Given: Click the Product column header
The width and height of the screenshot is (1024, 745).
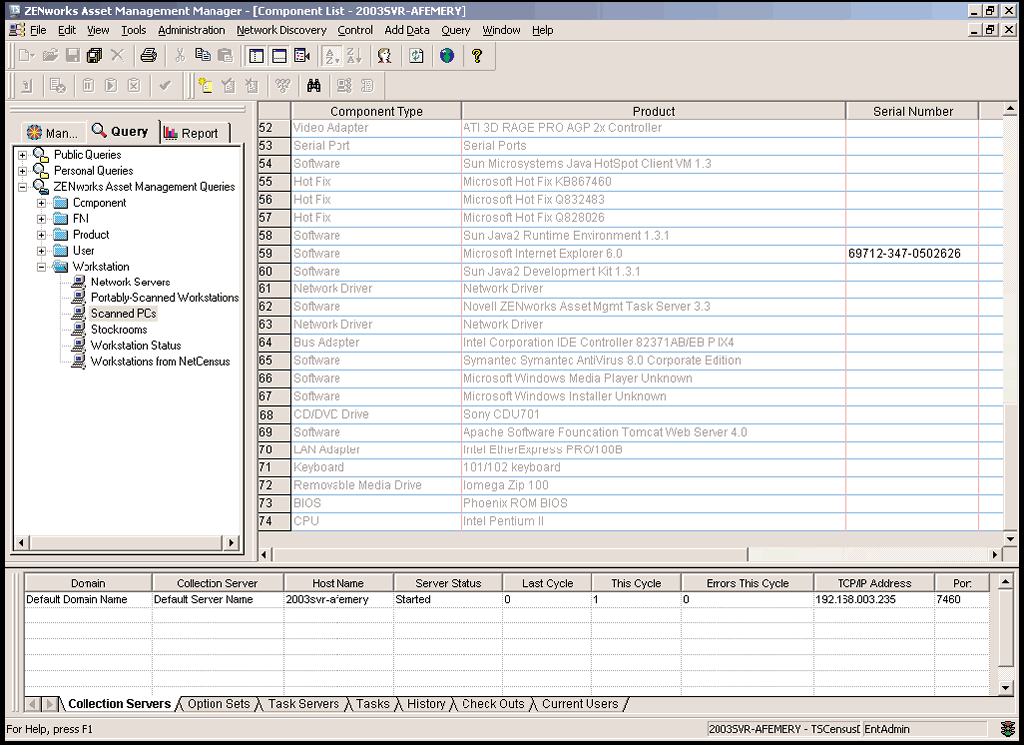Looking at the screenshot, I should pos(654,111).
